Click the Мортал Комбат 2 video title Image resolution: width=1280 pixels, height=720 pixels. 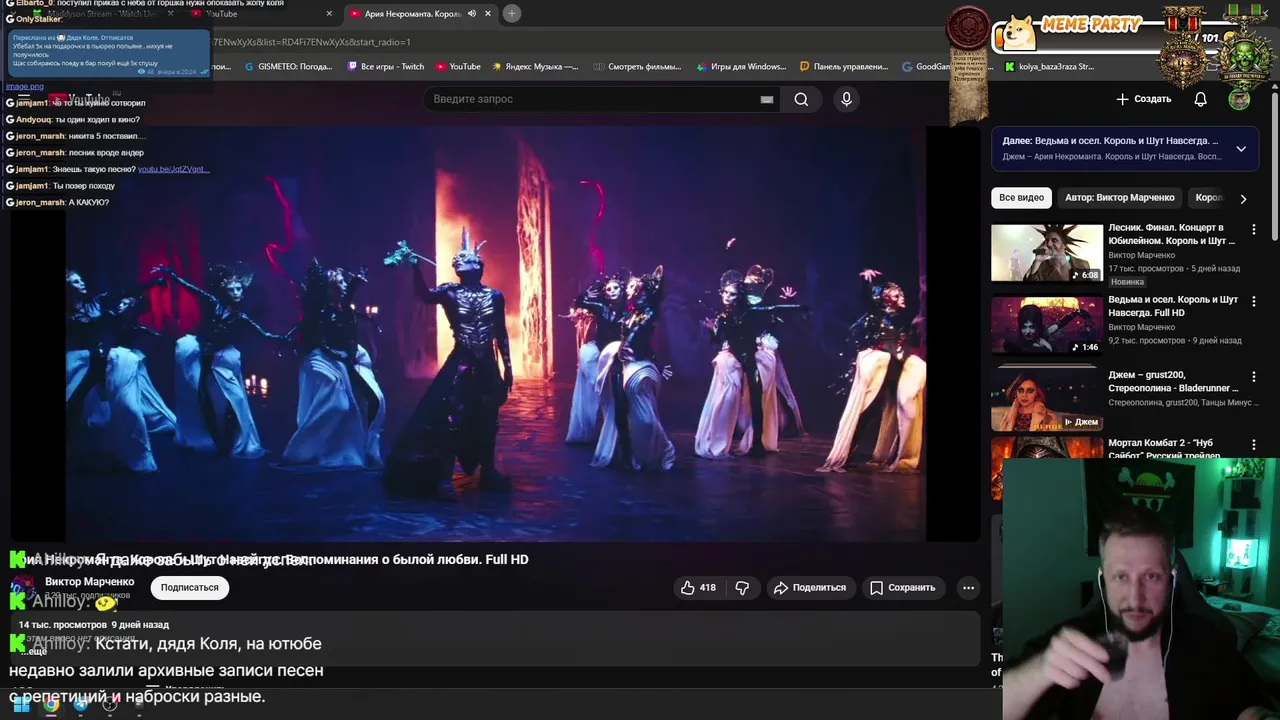click(x=1165, y=448)
